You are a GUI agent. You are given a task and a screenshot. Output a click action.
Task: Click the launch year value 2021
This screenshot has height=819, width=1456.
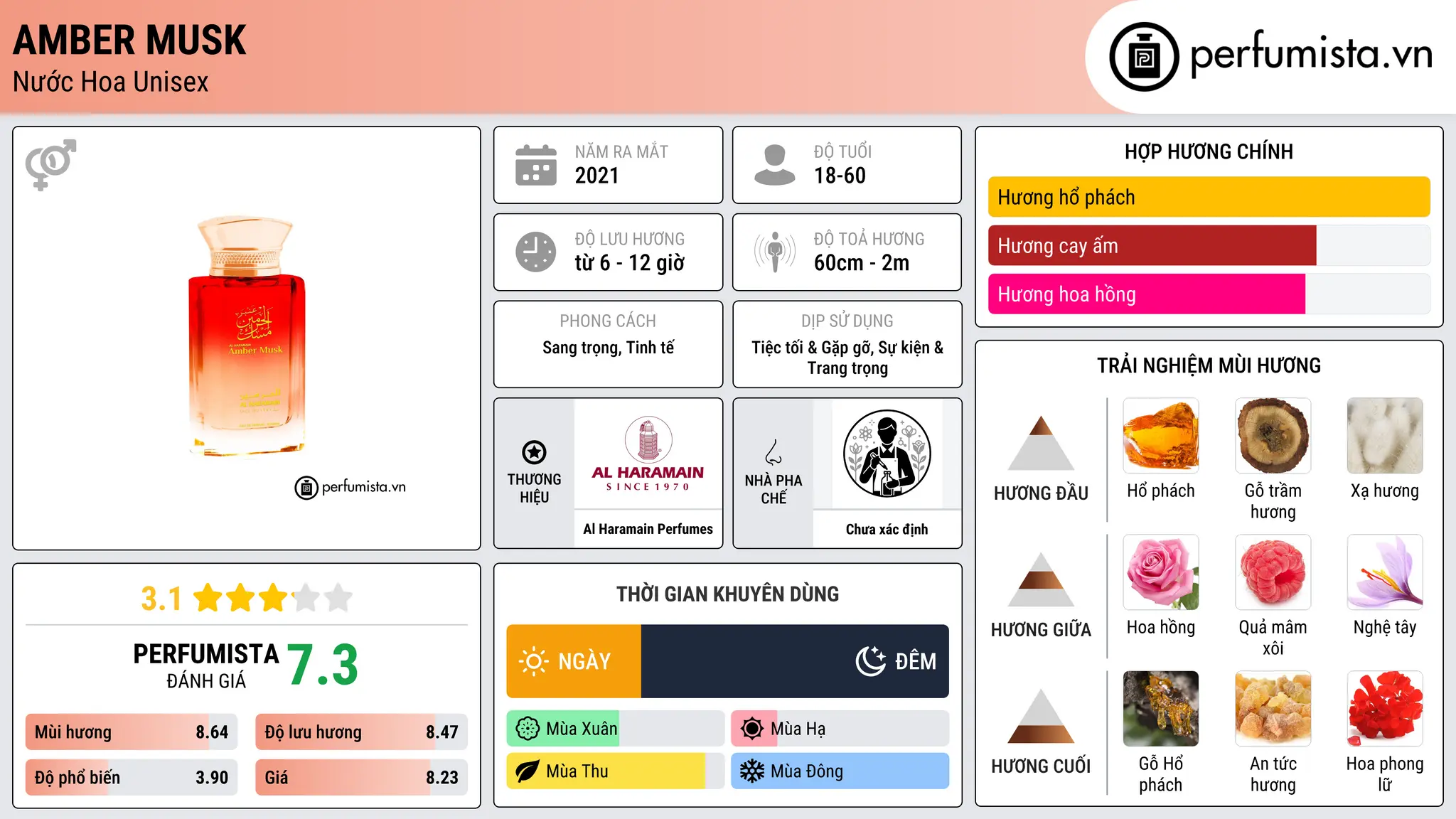[x=597, y=176]
